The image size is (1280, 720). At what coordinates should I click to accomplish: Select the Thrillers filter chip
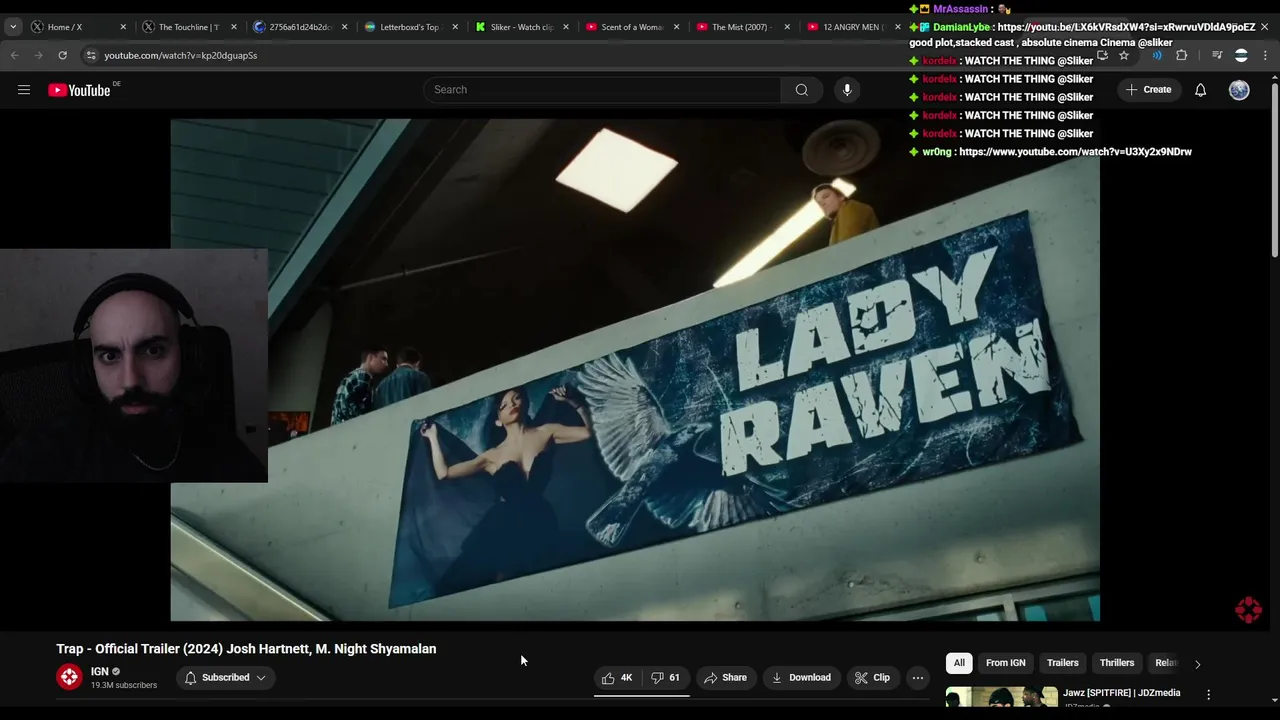tap(1117, 663)
